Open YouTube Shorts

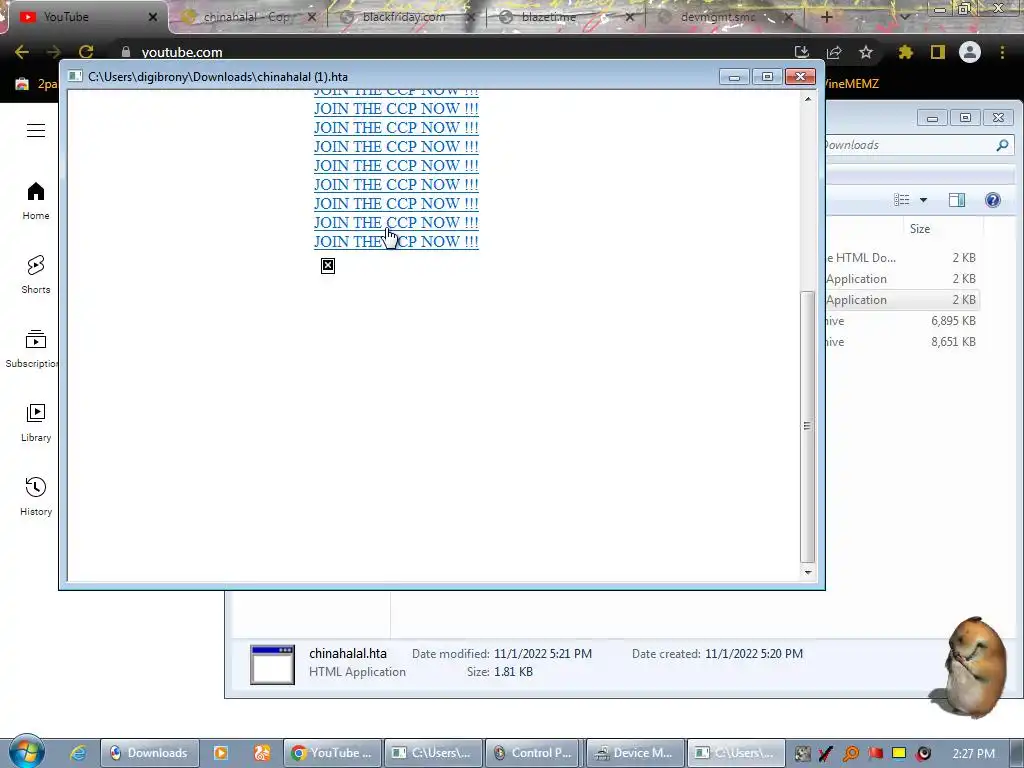(x=36, y=275)
